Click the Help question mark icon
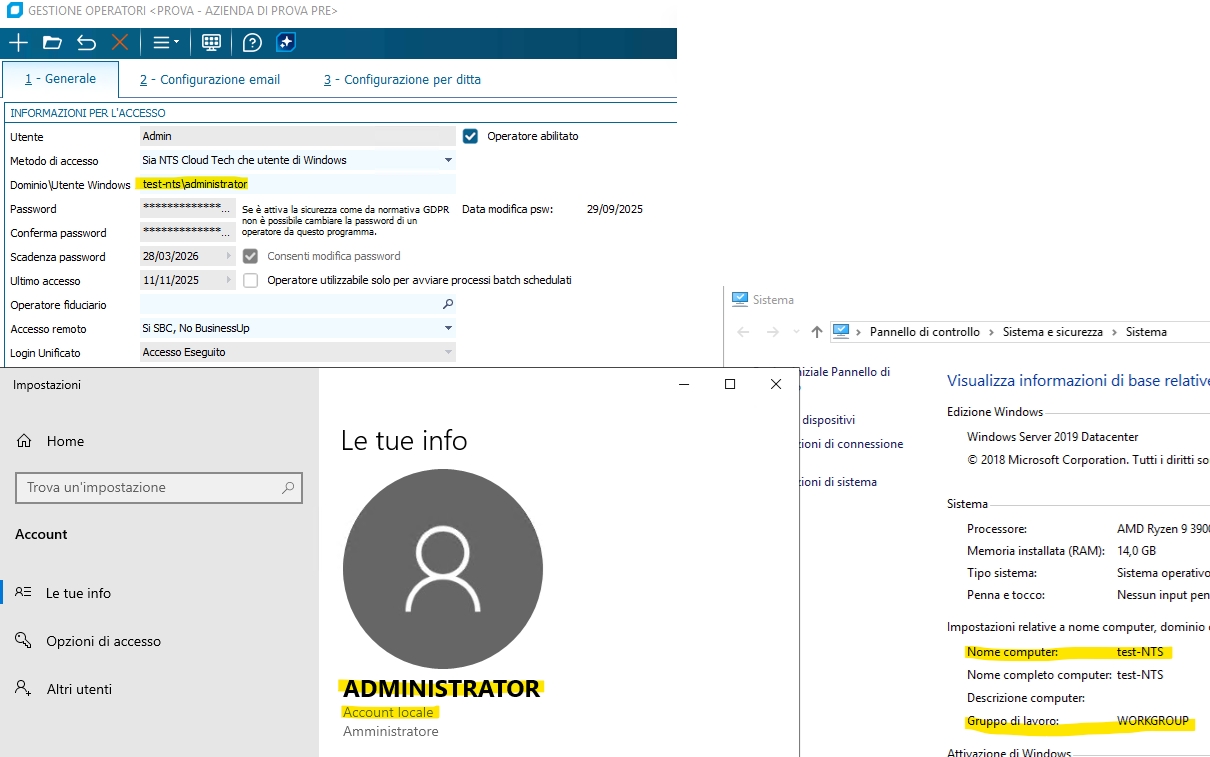This screenshot has width=1210, height=757. pos(252,42)
